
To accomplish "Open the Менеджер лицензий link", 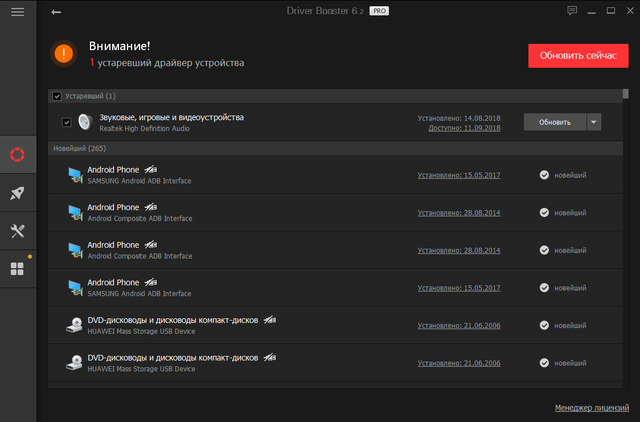I will [x=591, y=408].
